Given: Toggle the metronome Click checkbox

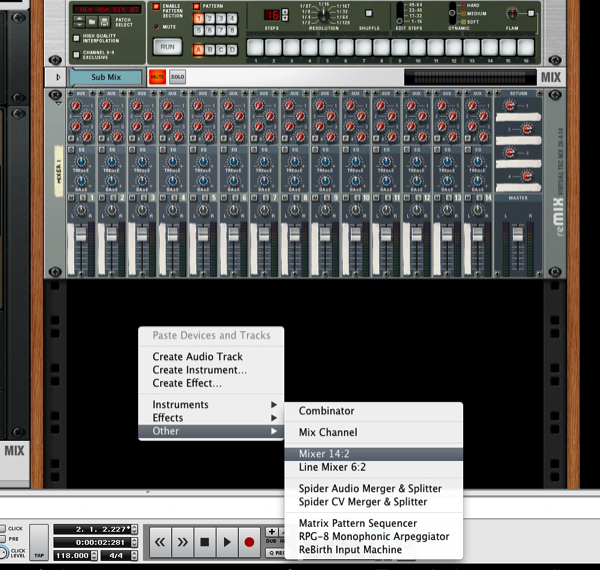Looking at the screenshot, I should point(2,529).
